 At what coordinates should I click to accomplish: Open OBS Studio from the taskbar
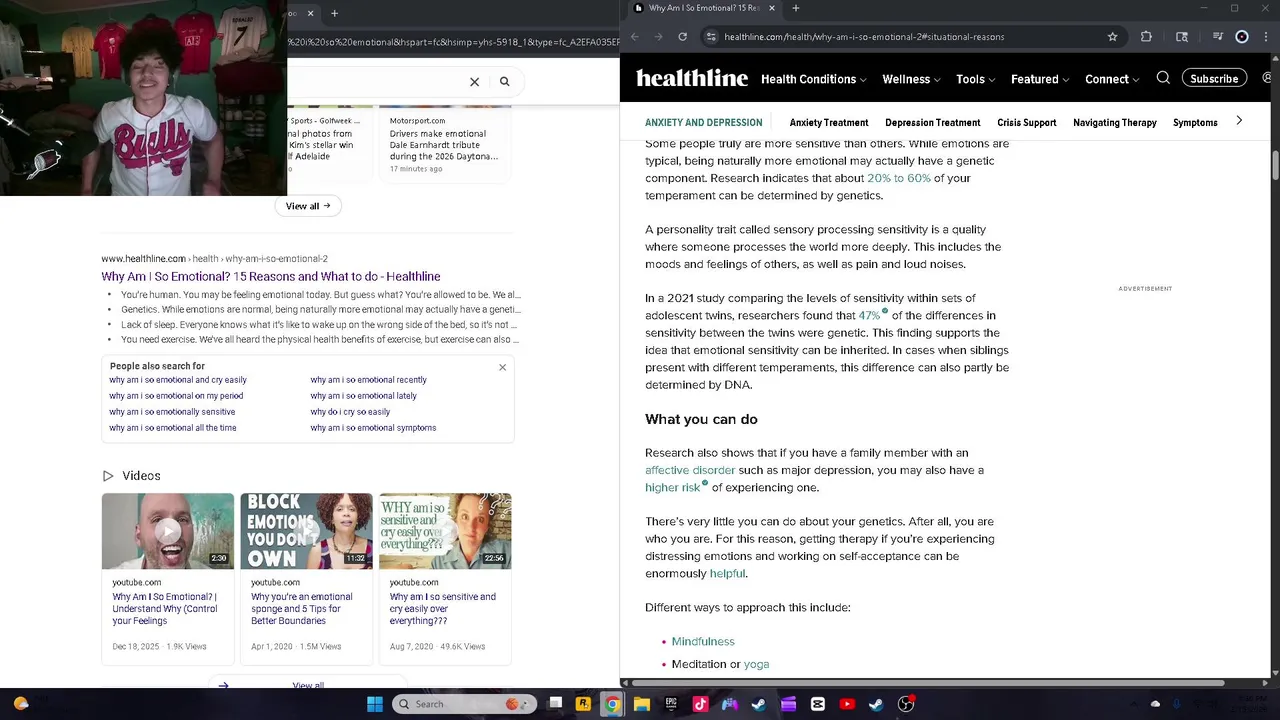point(906,704)
